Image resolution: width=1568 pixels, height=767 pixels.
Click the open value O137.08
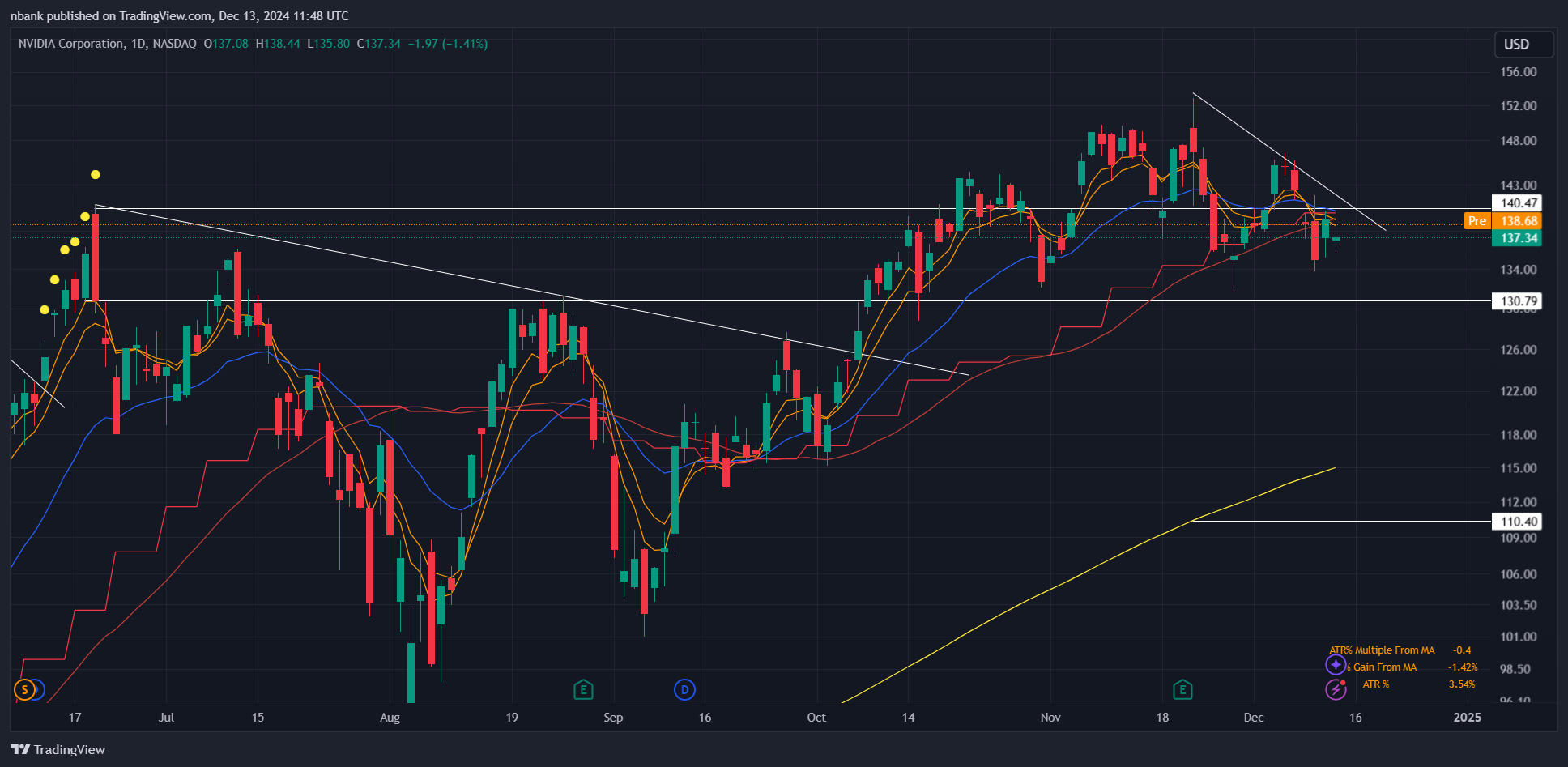coord(226,44)
